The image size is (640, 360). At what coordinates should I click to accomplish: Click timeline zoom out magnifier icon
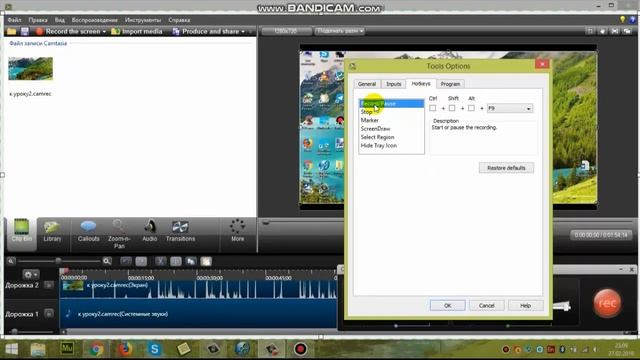pos(11,261)
